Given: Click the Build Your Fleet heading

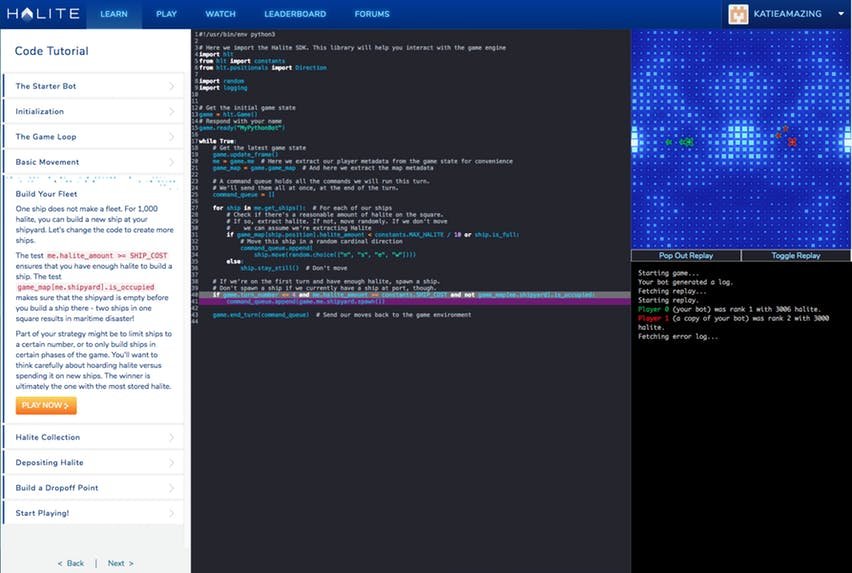Looking at the screenshot, I should (x=46, y=194).
